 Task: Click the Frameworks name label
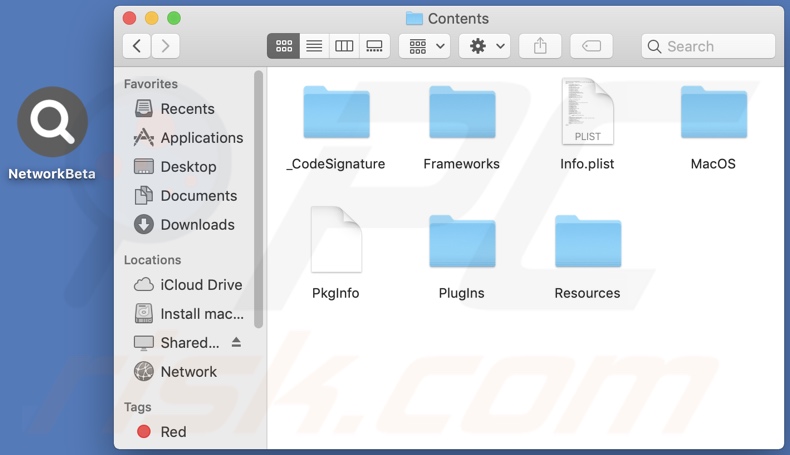pos(462,164)
